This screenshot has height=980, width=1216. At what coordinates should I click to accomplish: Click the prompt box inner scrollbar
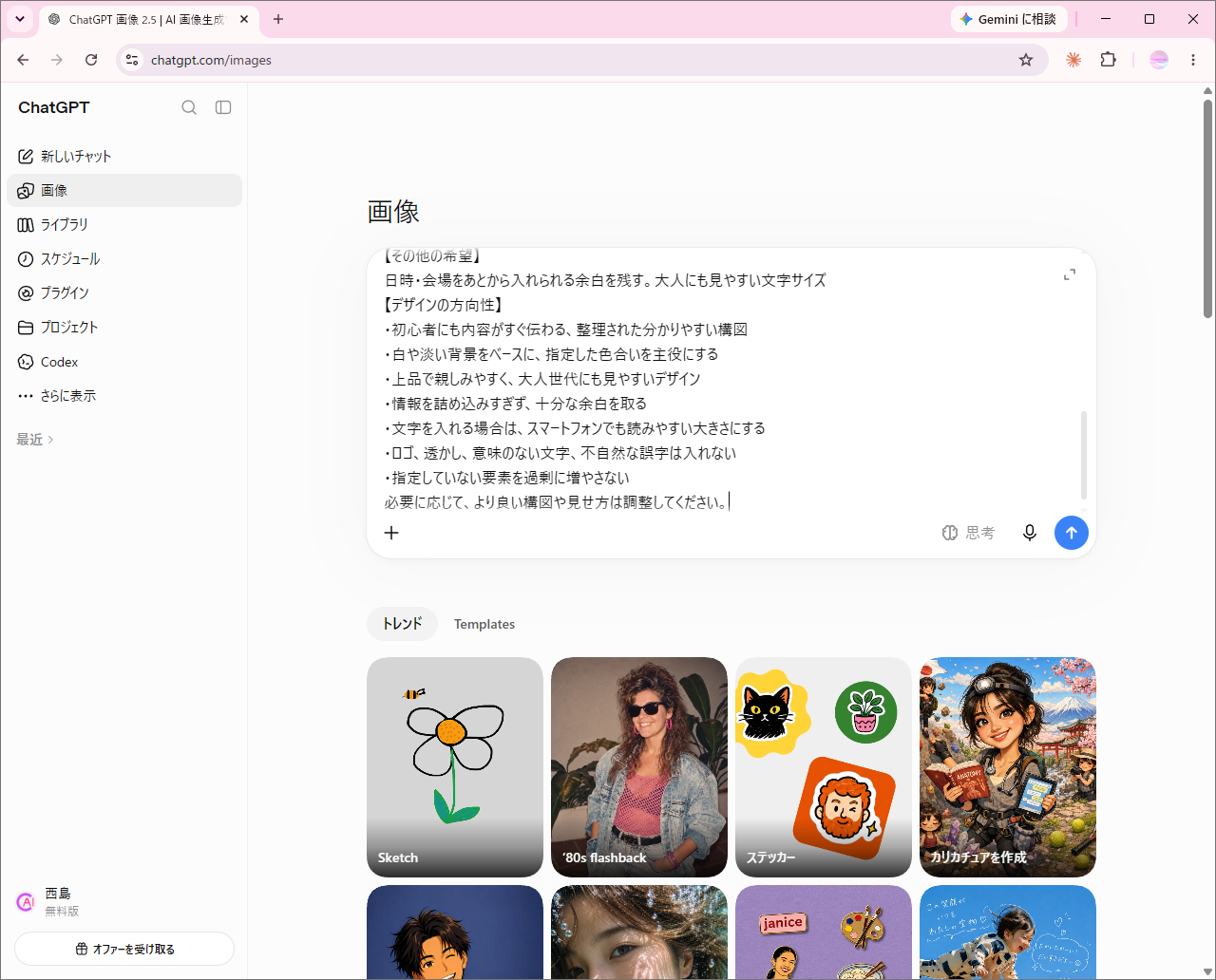point(1084,456)
